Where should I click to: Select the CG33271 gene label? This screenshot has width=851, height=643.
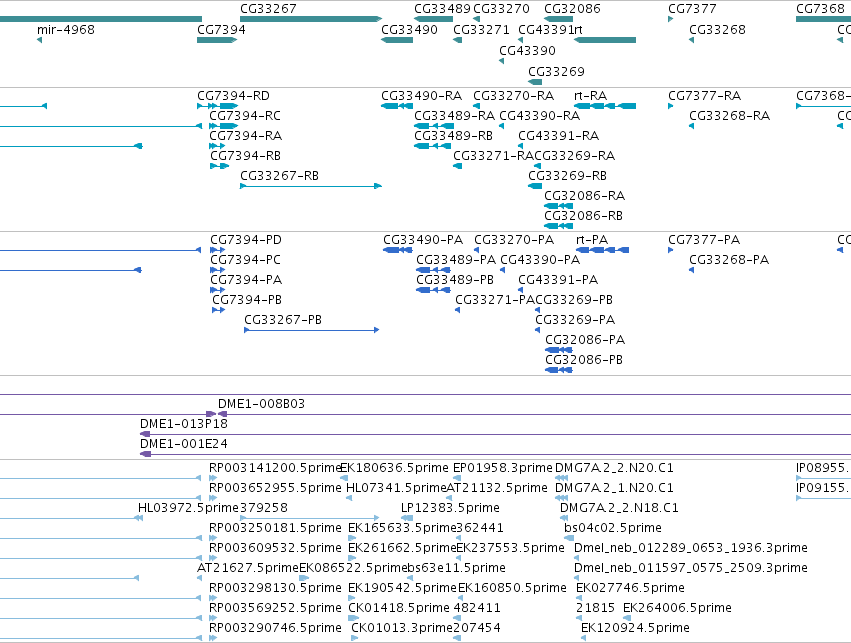coord(481,30)
